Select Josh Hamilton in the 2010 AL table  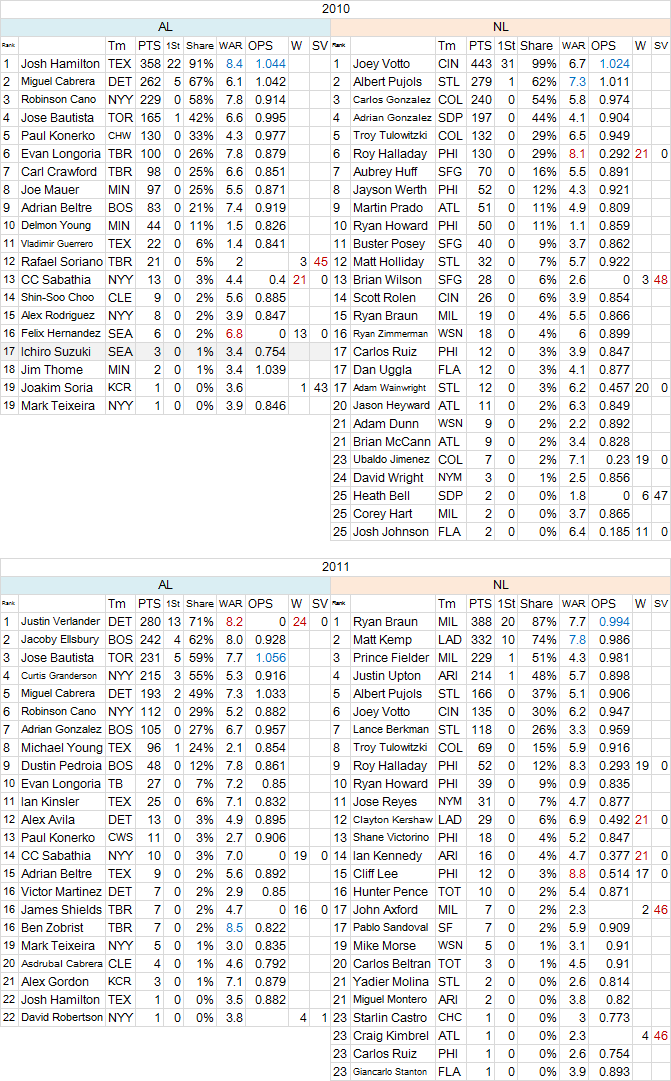(61, 63)
